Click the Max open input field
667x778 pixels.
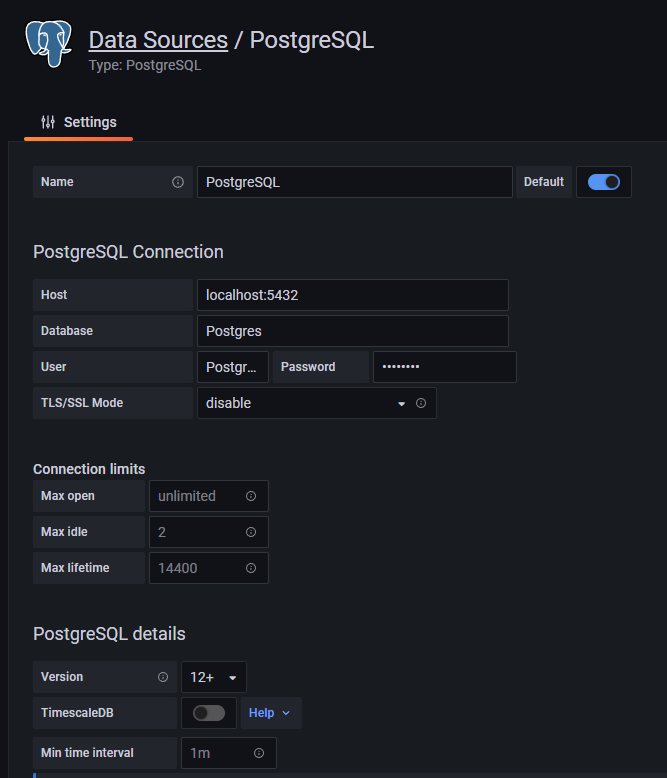point(208,496)
